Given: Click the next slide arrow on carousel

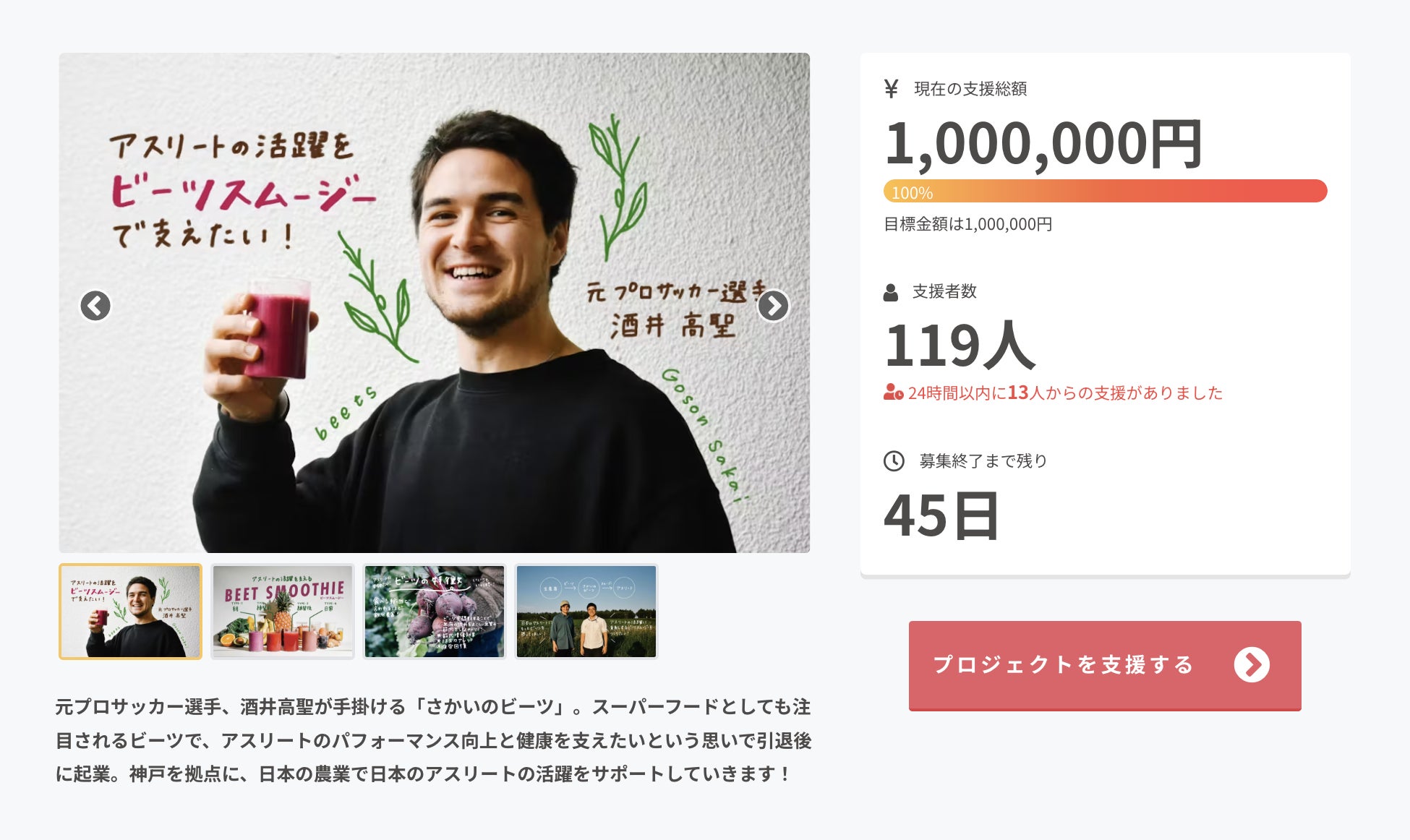Looking at the screenshot, I should point(773,305).
